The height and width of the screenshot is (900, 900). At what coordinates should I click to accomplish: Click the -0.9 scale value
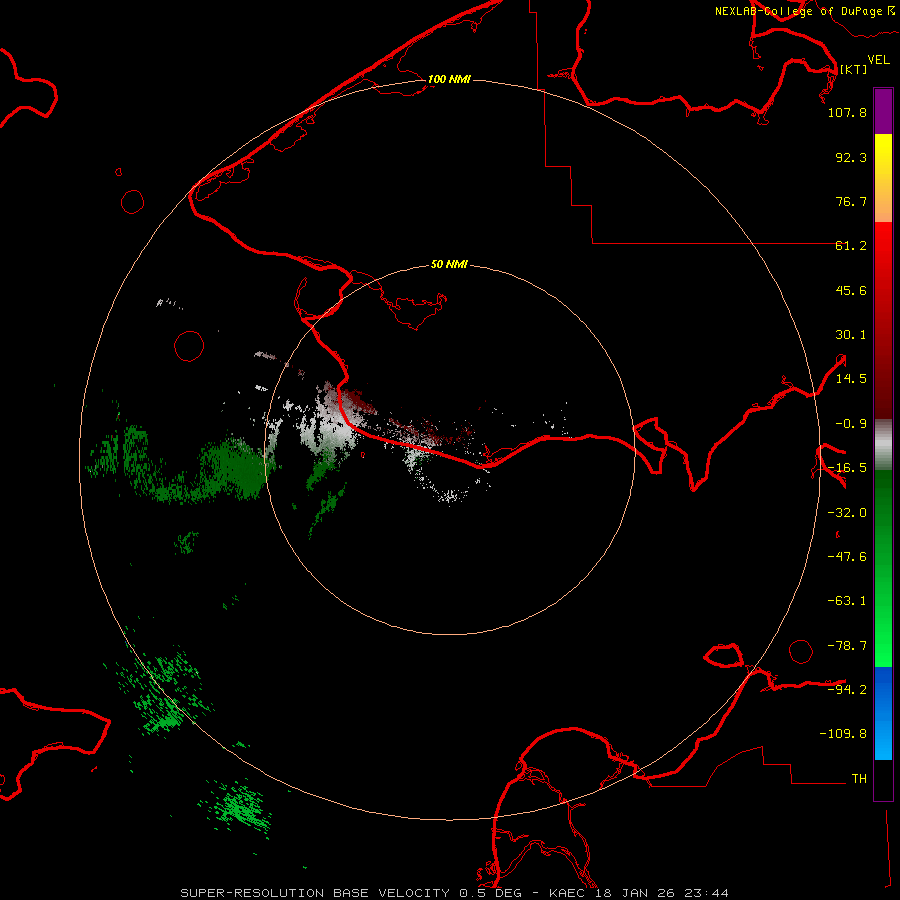tap(851, 424)
